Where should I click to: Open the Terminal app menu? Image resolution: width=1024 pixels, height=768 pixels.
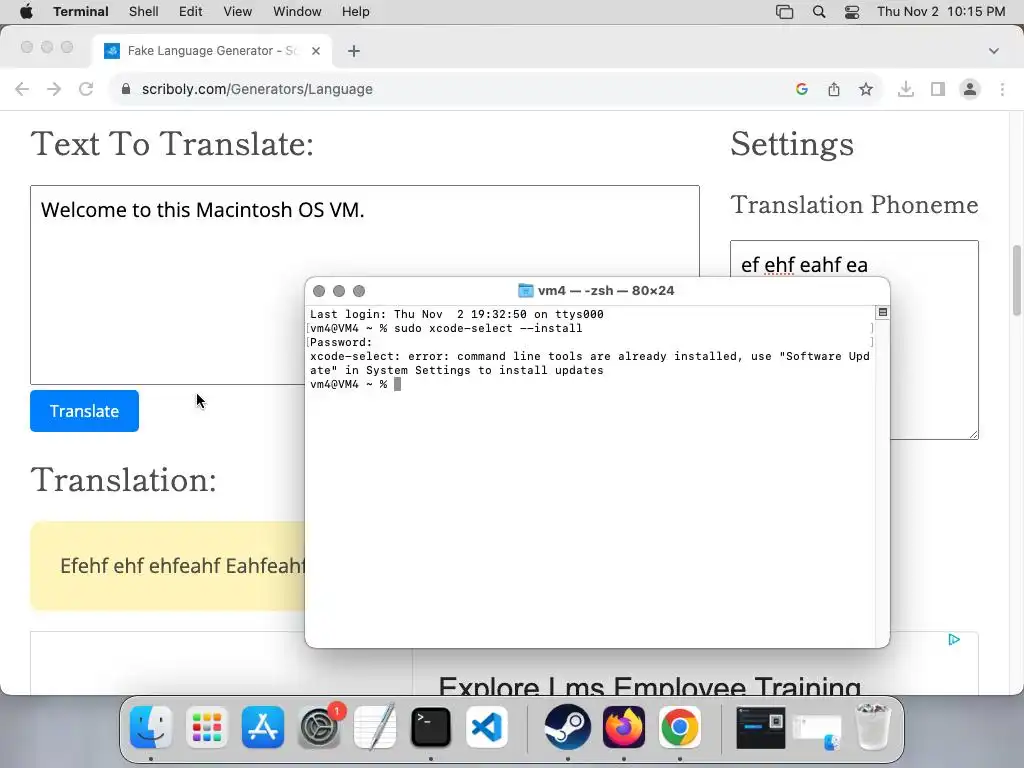pos(81,12)
